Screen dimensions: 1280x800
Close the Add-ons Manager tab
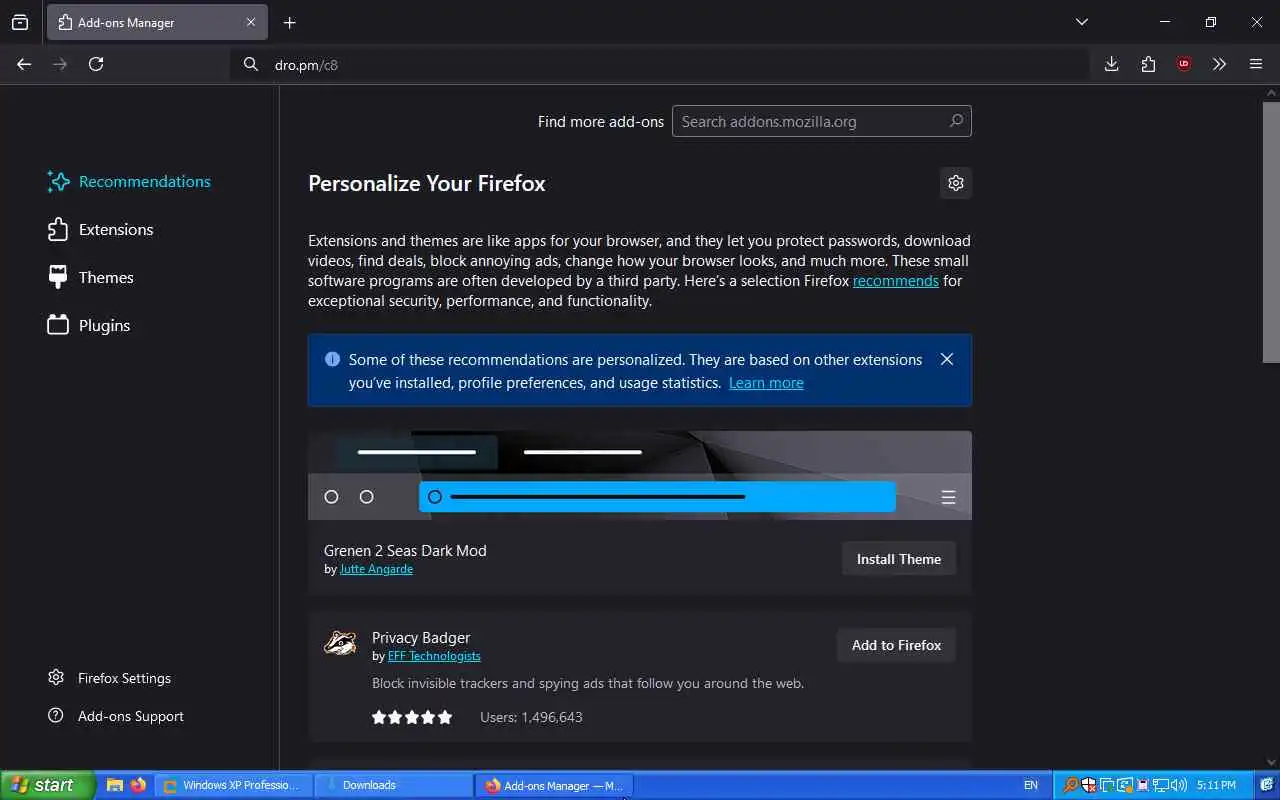pyautogui.click(x=251, y=22)
